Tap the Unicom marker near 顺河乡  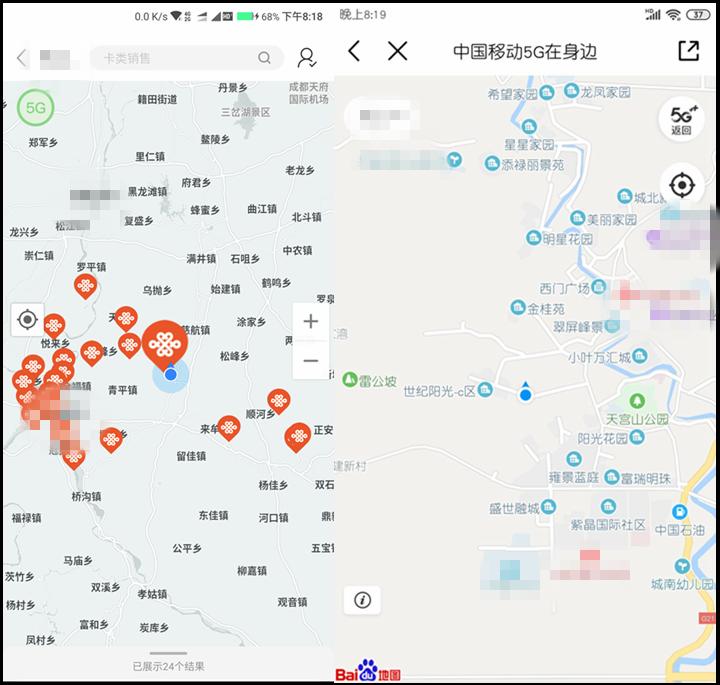pyautogui.click(x=279, y=401)
